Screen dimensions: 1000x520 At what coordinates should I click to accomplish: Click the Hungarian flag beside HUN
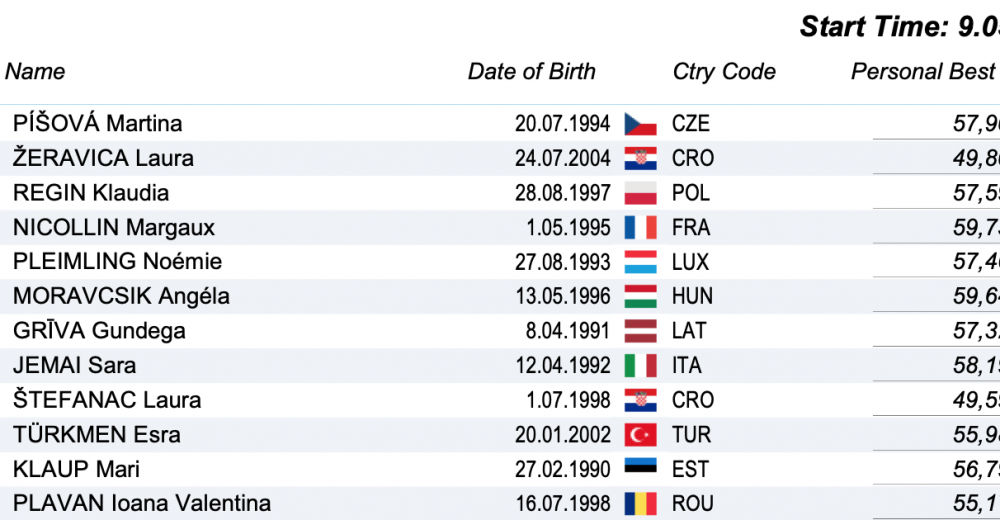tap(640, 297)
